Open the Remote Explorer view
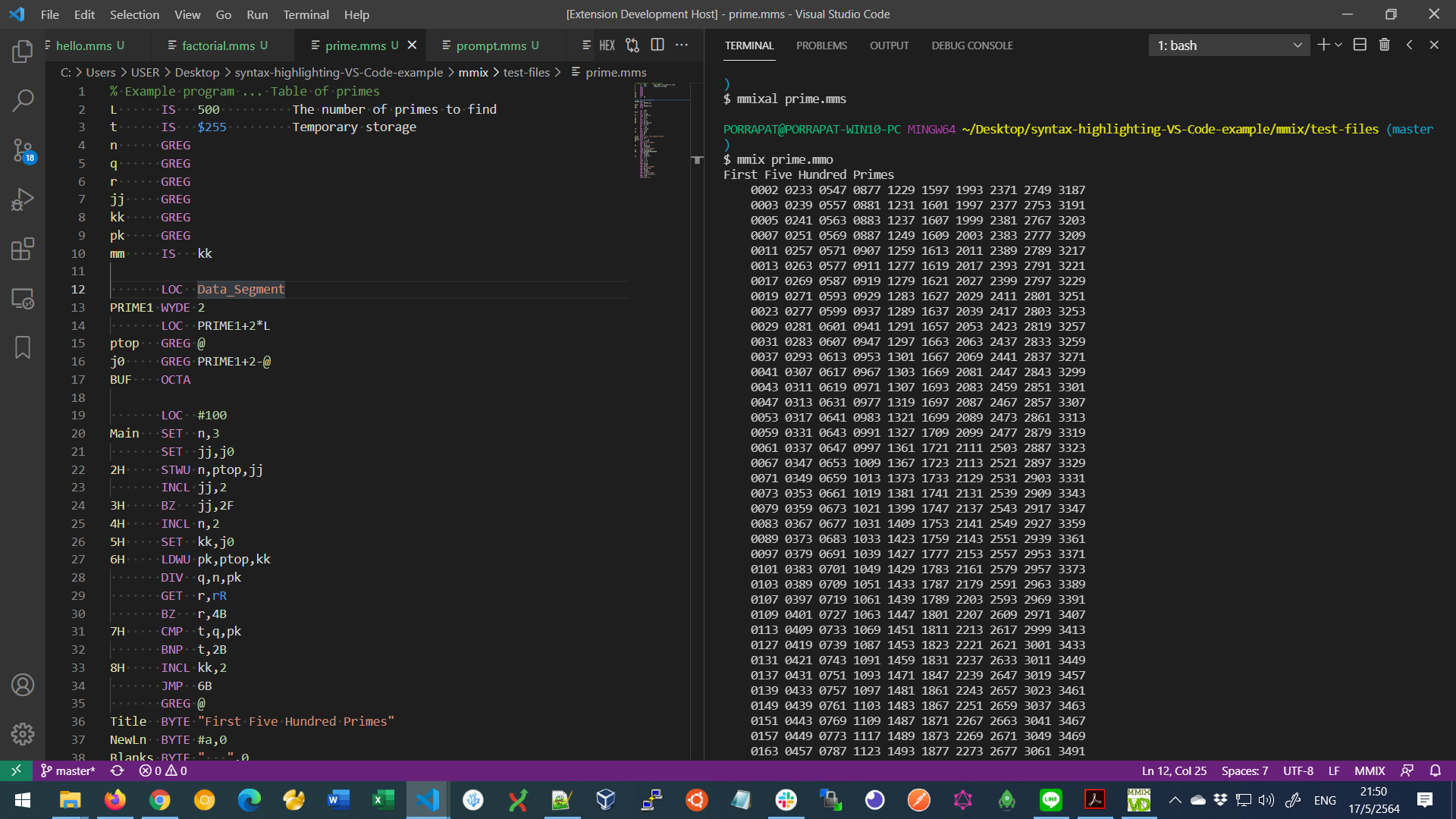 [23, 299]
